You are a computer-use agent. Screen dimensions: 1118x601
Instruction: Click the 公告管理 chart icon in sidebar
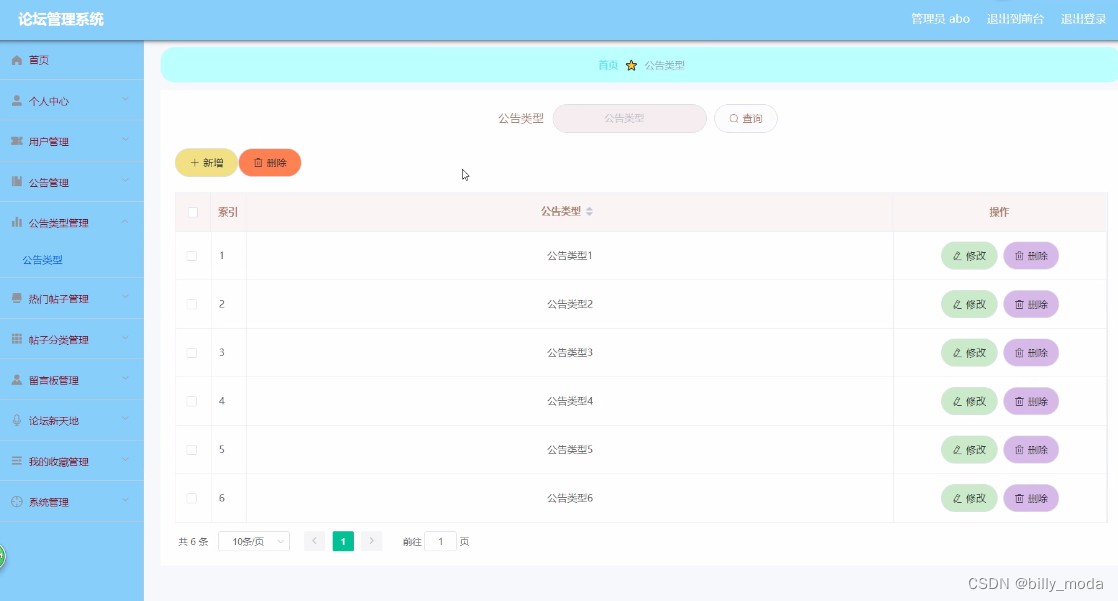(x=16, y=182)
